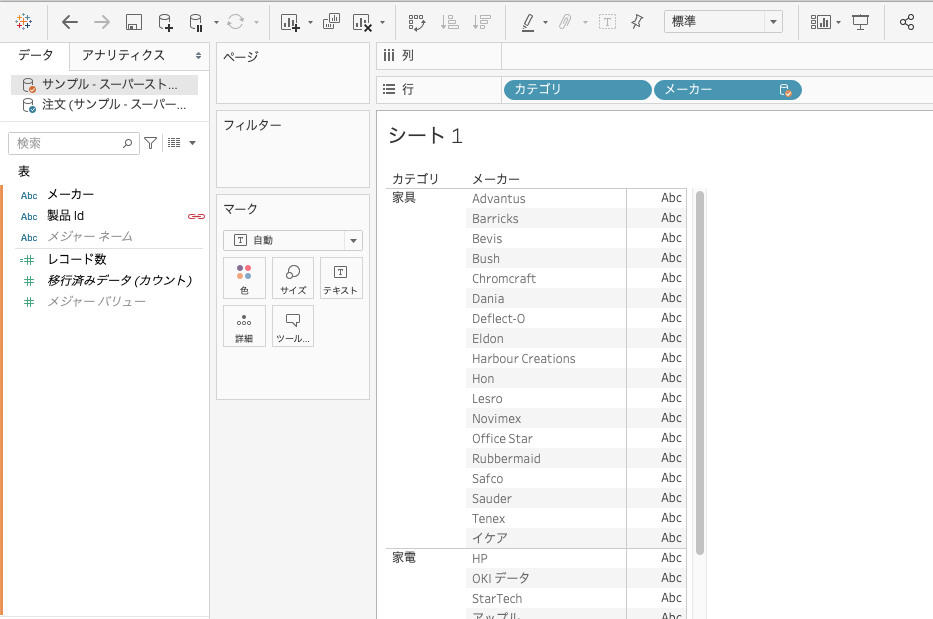
Task: Click the メーカー pill on rows shelf
Action: coord(728,90)
